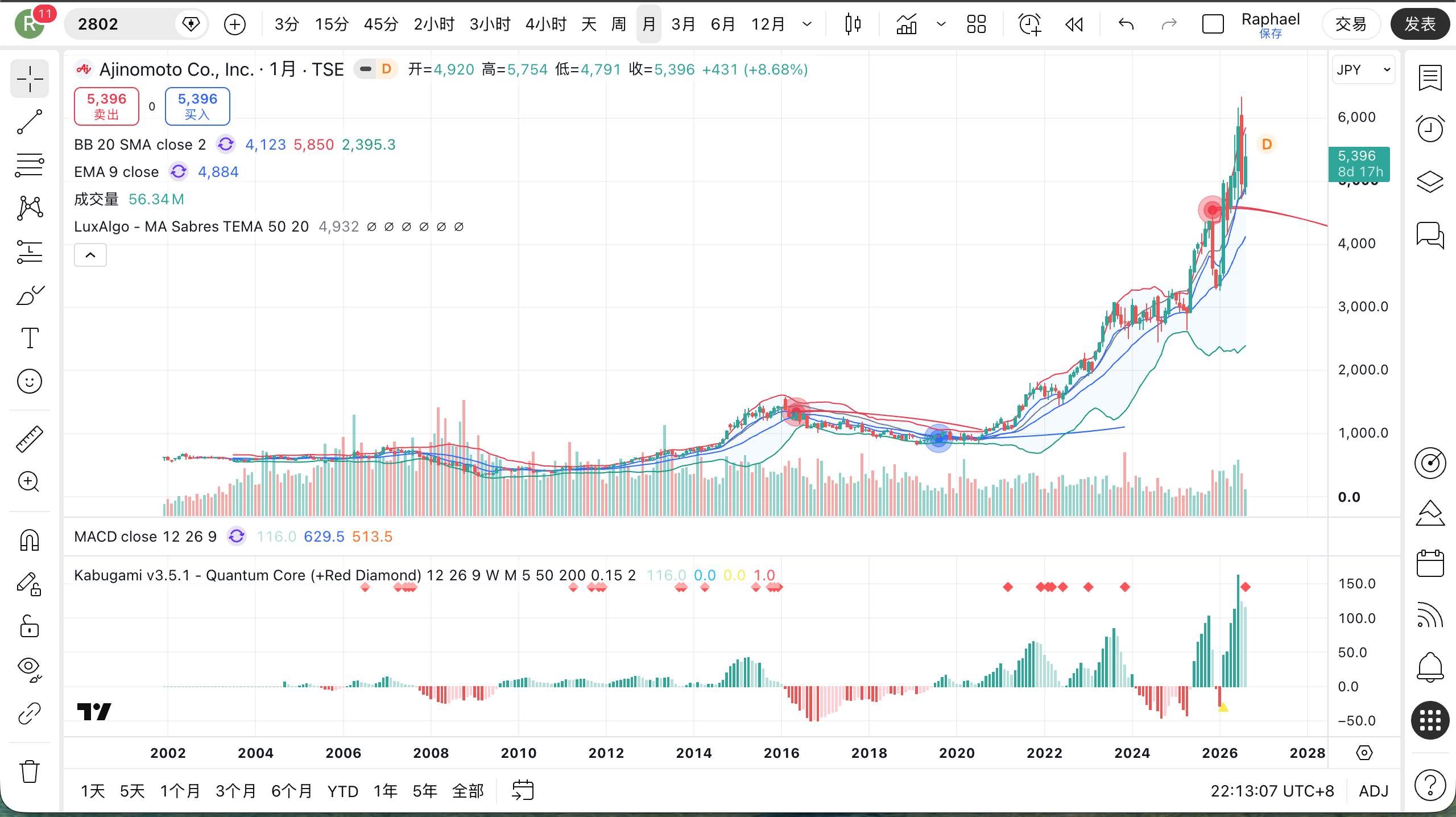Open the pyramid icon in right sidebar
The width and height of the screenshot is (1456, 817).
pos(1430,513)
